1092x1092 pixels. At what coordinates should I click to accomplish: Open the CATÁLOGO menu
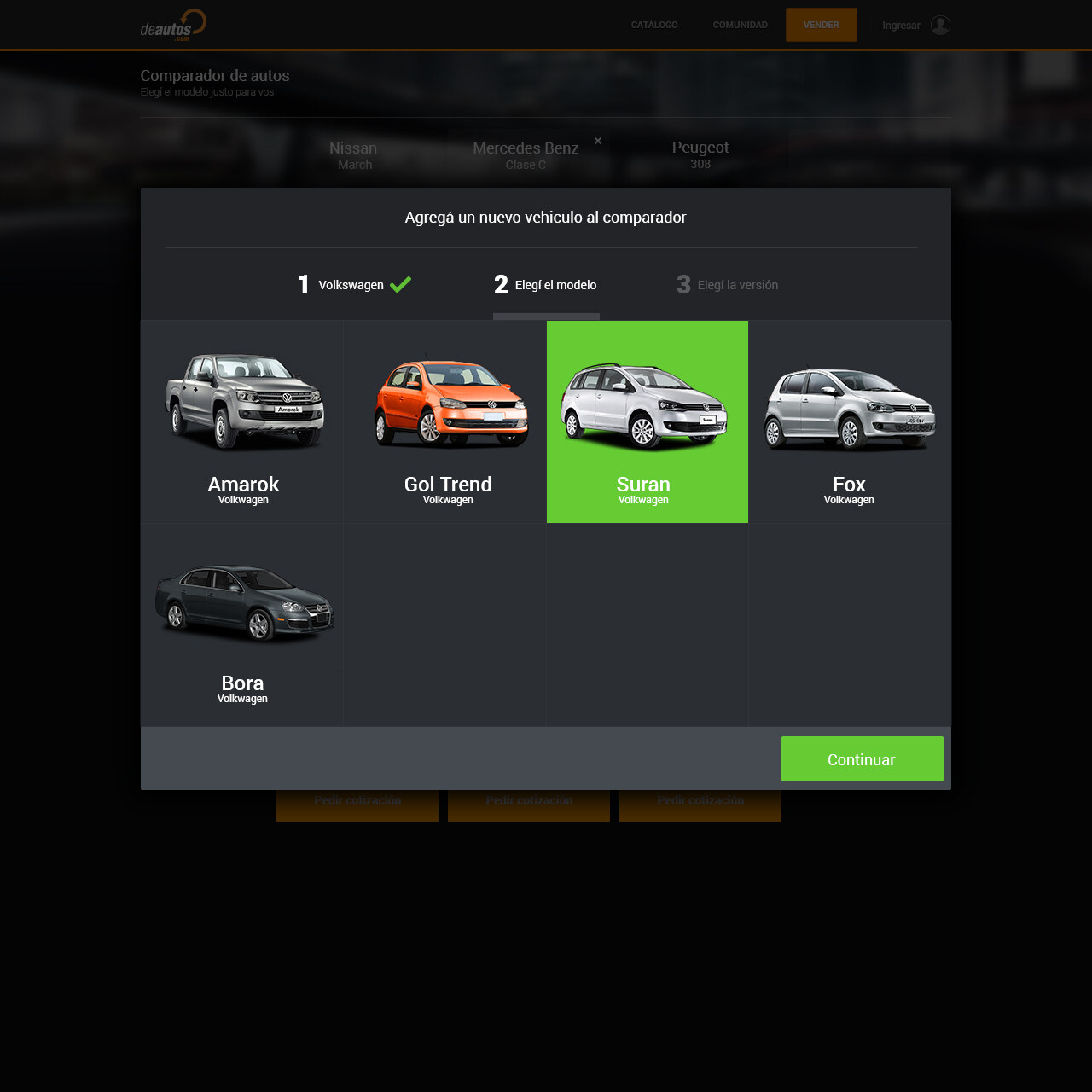654,25
